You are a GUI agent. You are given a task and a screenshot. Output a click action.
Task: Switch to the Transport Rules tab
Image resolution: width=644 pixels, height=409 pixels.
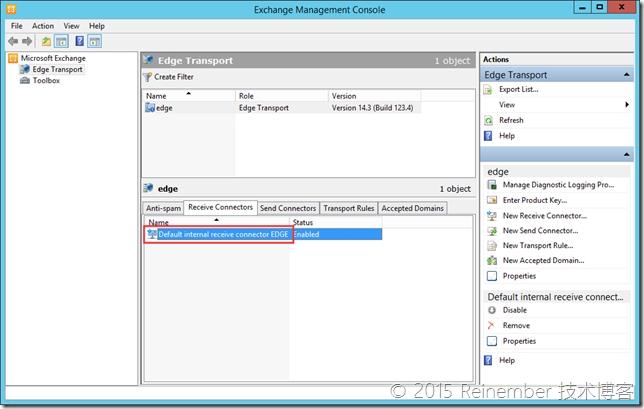(349, 208)
